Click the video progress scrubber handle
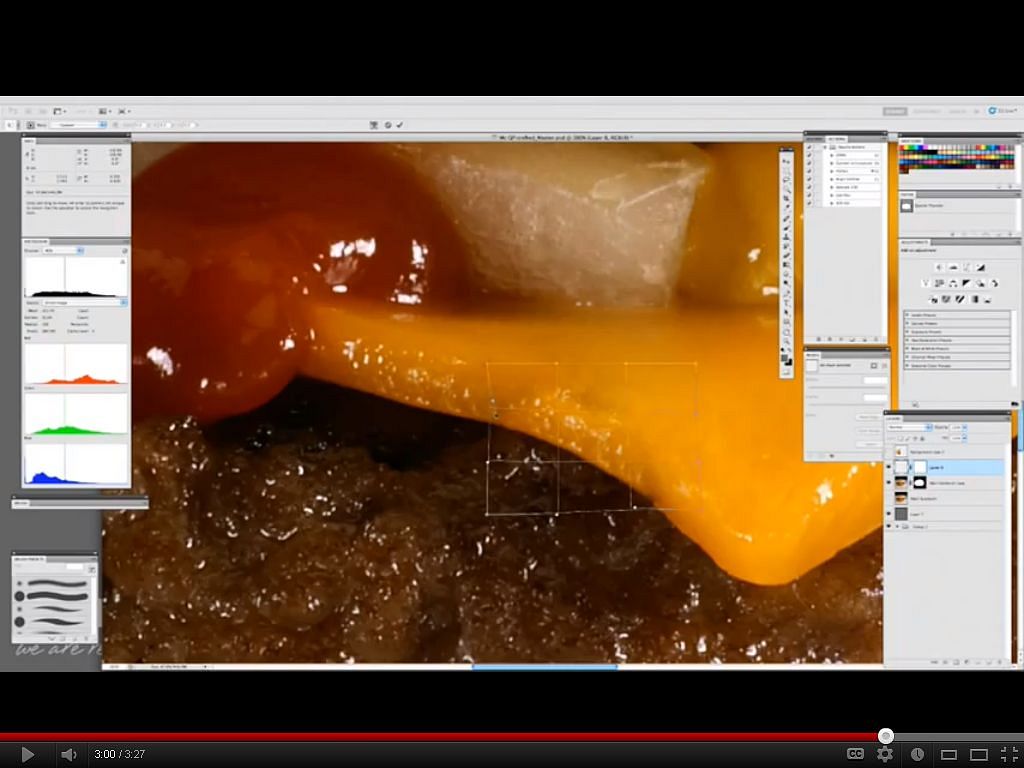 pyautogui.click(x=886, y=736)
